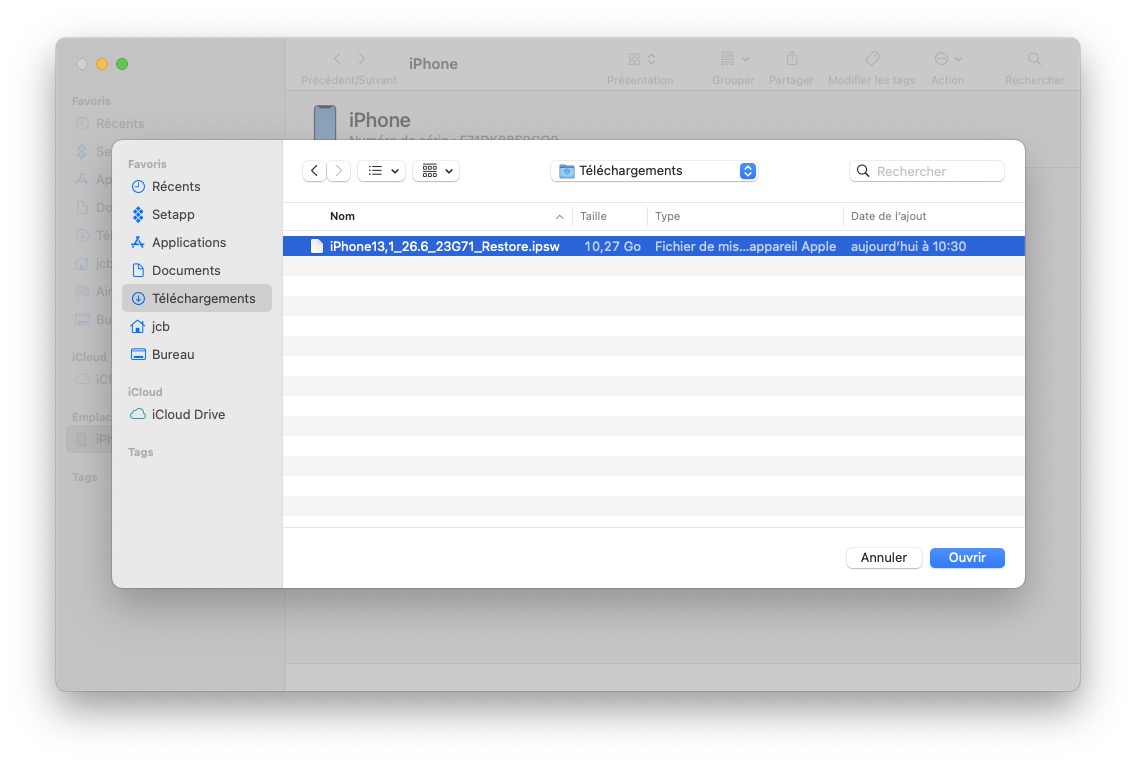Toggle sort direction arrow in Nom column
The image size is (1136, 765).
tap(559, 217)
